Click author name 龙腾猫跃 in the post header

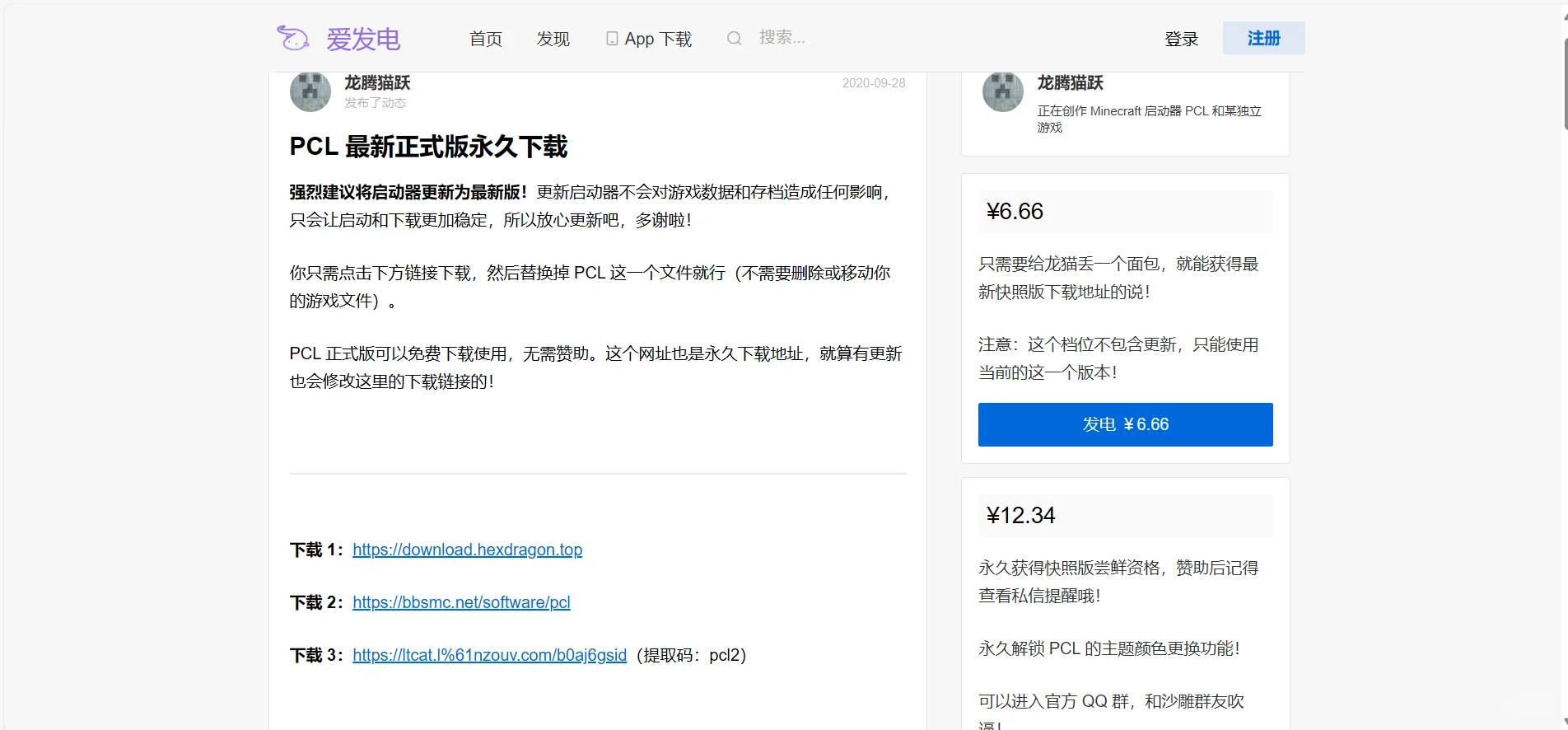coord(377,82)
